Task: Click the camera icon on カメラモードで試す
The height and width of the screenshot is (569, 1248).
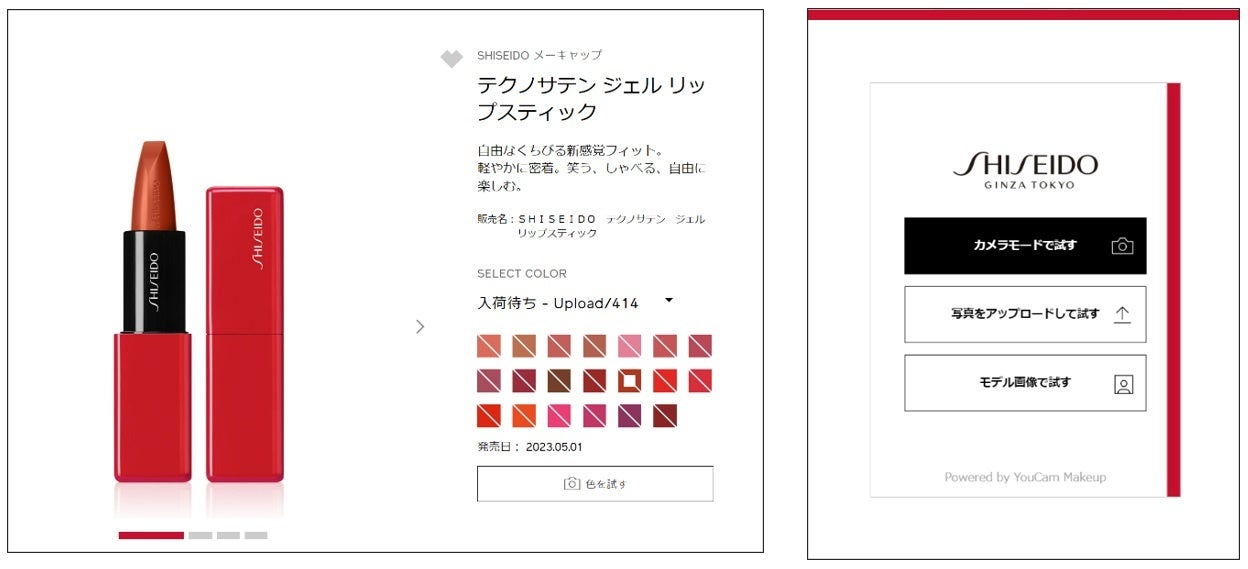Action: 1122,246
